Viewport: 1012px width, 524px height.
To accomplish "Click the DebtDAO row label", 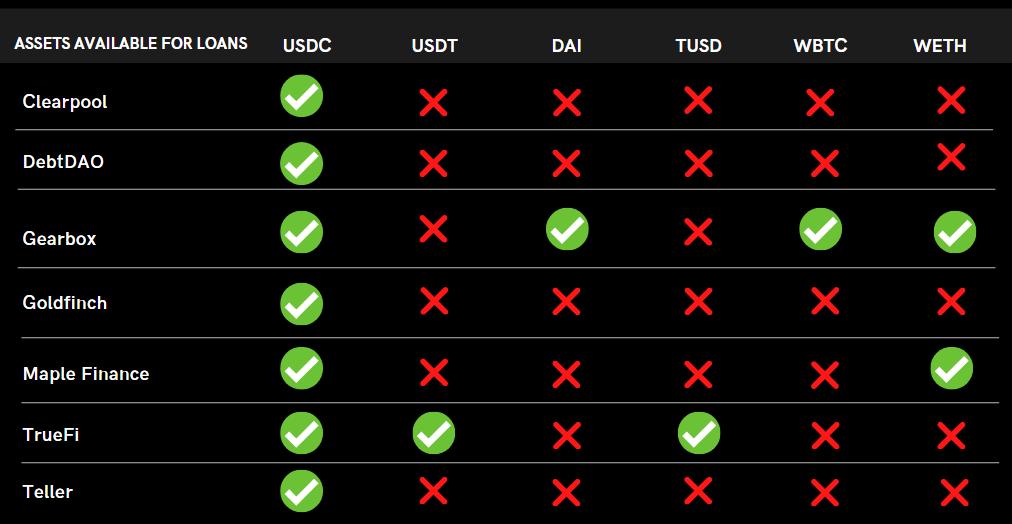I will point(63,161).
